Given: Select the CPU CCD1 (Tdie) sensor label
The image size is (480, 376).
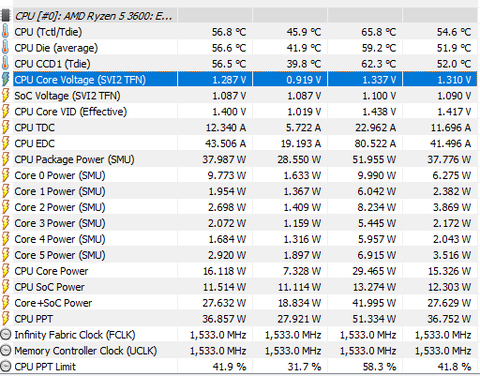Looking at the screenshot, I should pyautogui.click(x=52, y=64).
